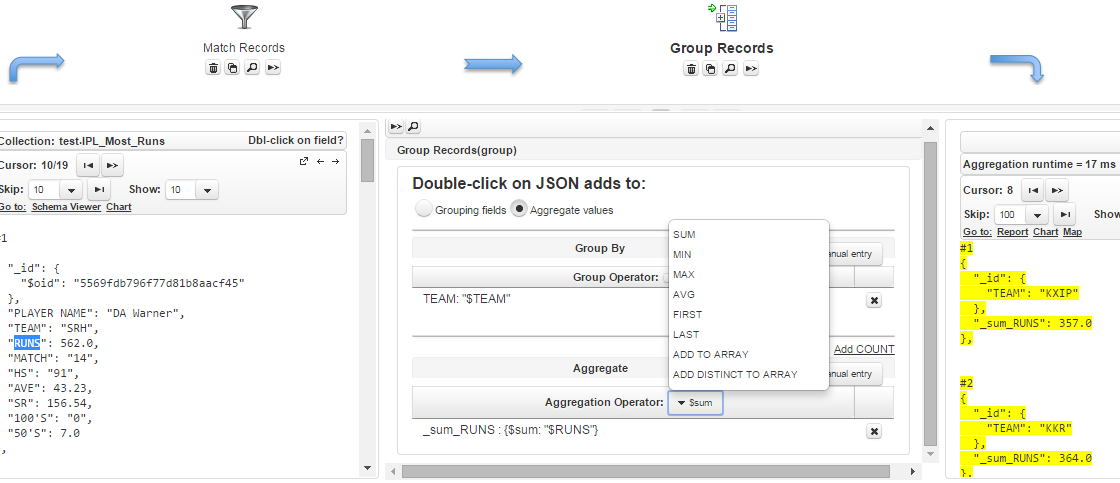Open collection view in pop-out window icon
This screenshot has height=483, width=1120.
(x=304, y=162)
